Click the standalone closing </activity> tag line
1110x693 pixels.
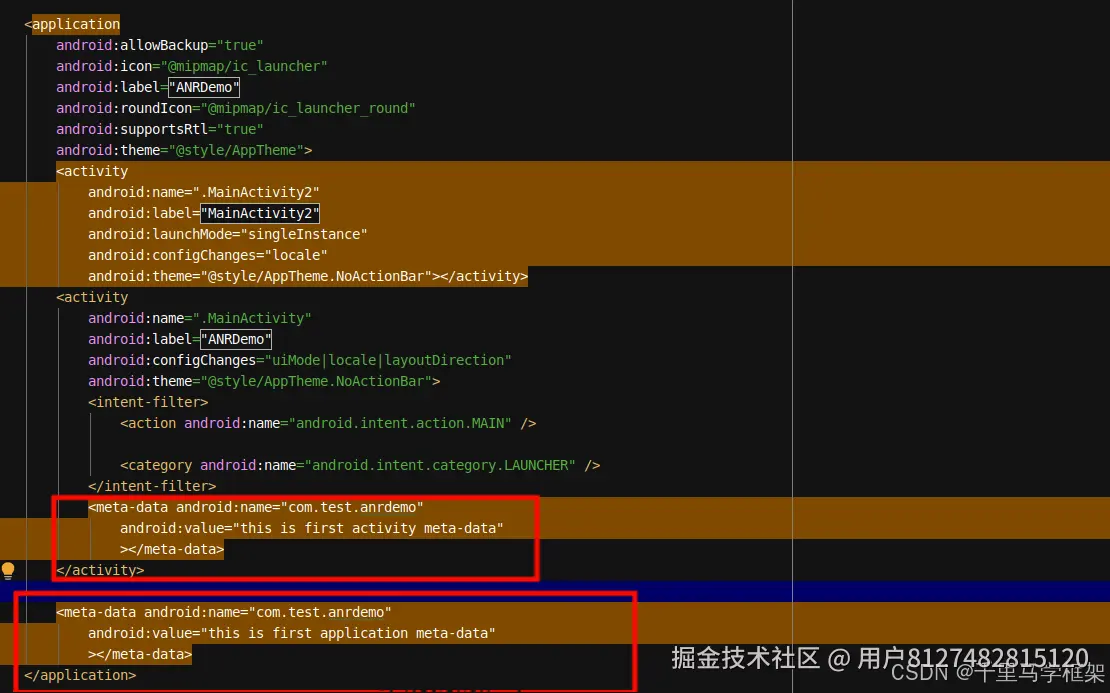coord(100,571)
